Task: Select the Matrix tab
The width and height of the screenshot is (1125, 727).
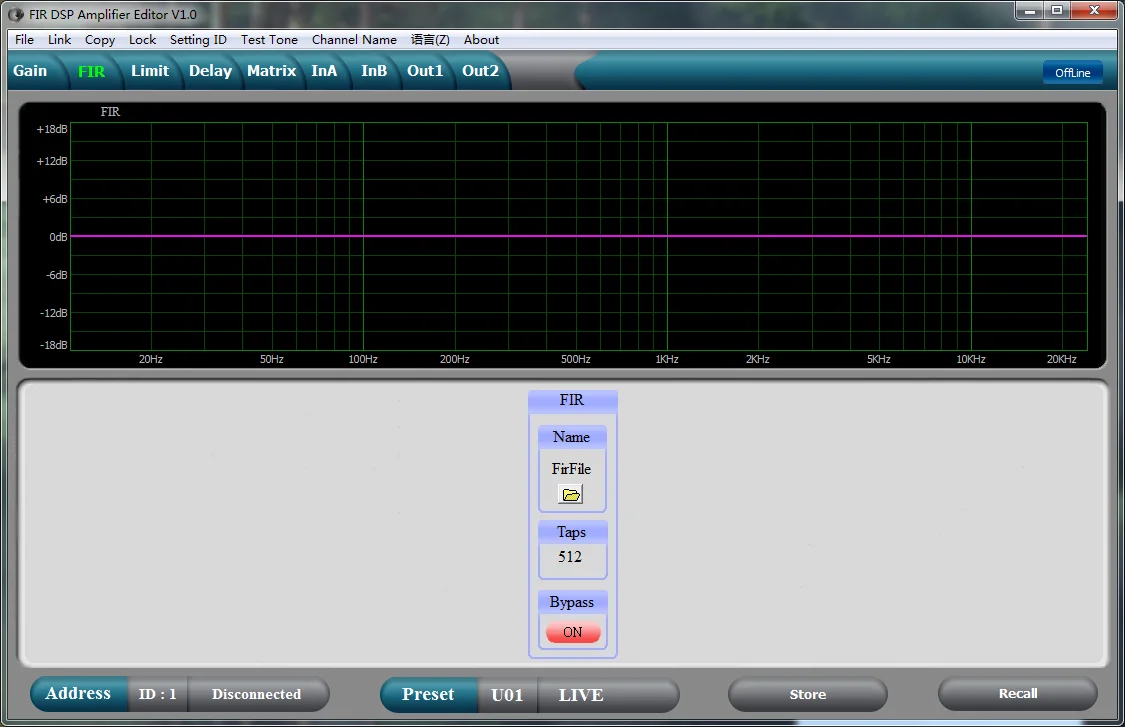Action: click(271, 71)
